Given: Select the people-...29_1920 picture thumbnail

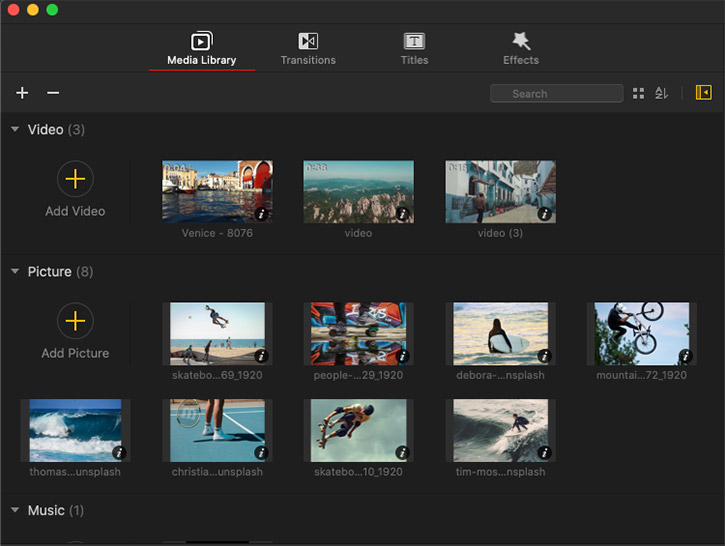Looking at the screenshot, I should pos(358,333).
